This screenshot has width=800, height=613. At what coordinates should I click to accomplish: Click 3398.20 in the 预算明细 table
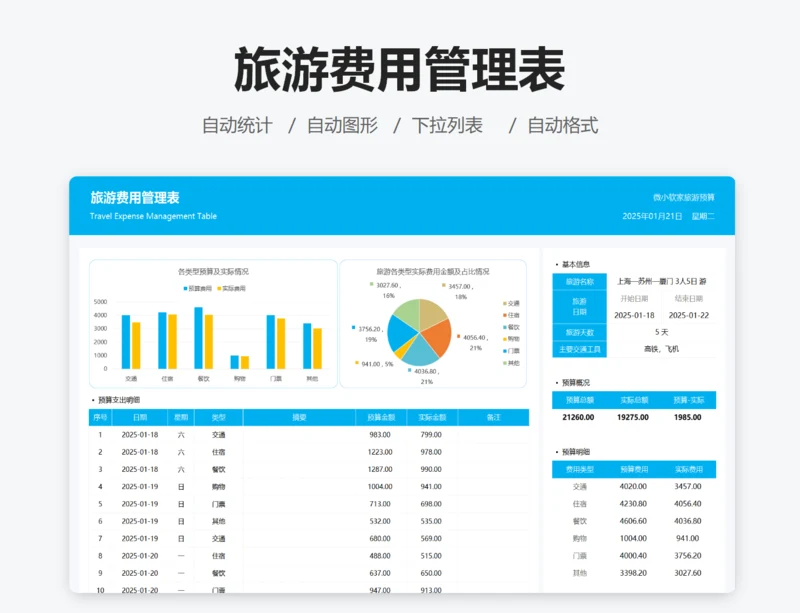[633, 573]
